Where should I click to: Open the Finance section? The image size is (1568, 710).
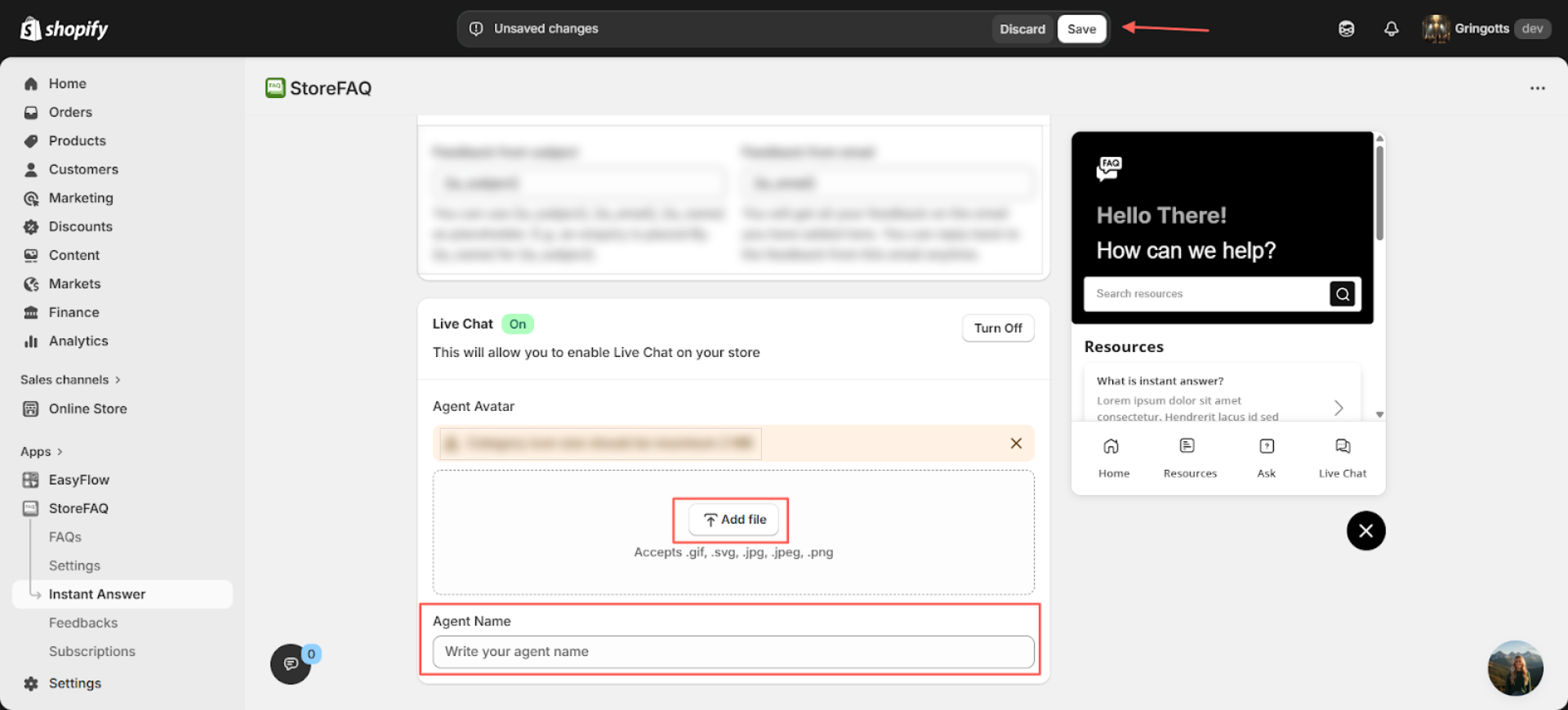(x=73, y=312)
